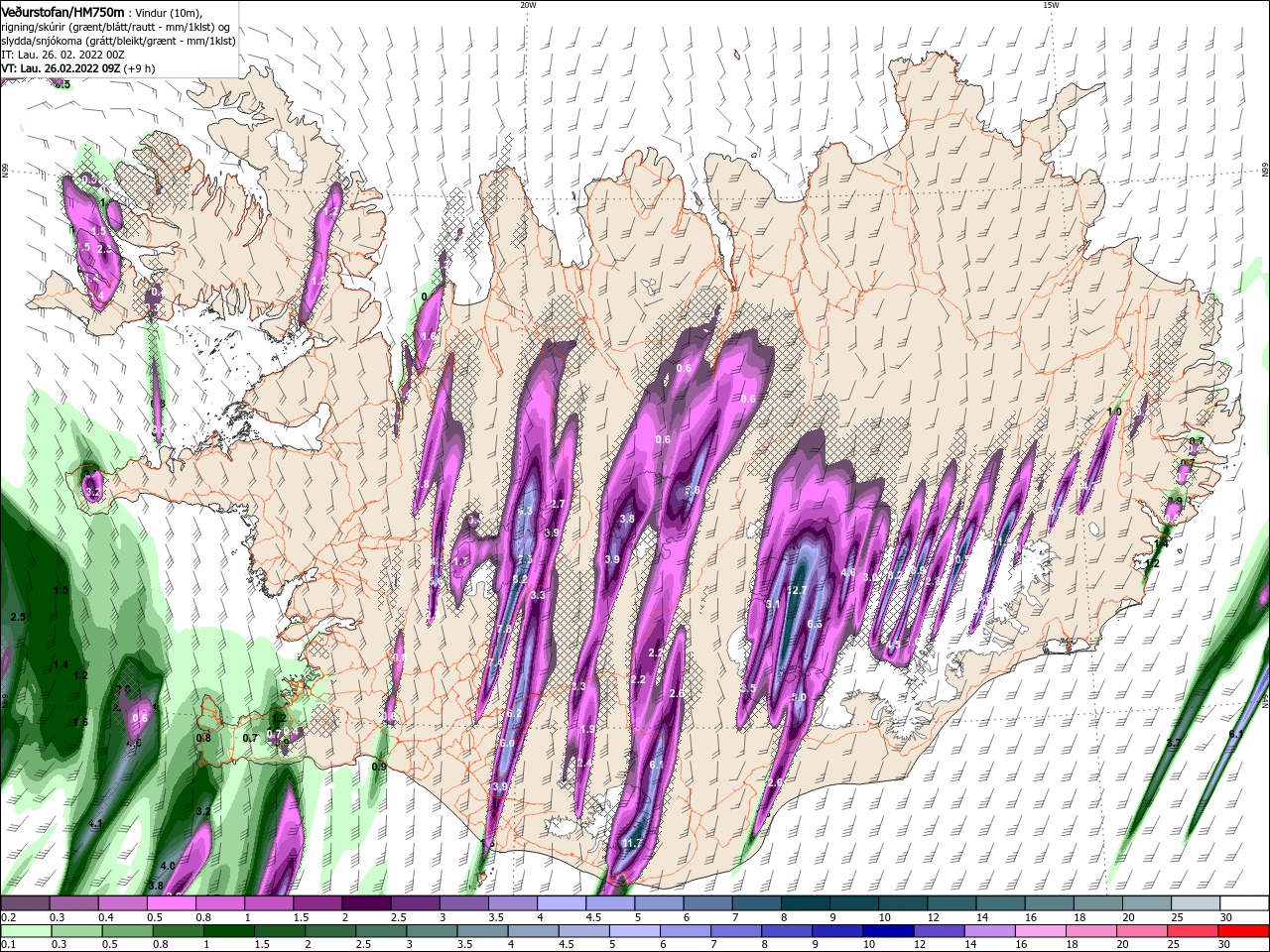Viewport: 1270px width, 952px height.
Task: Click the palest green 0.1–0.3 swatch, lower legend
Action: coord(25,930)
